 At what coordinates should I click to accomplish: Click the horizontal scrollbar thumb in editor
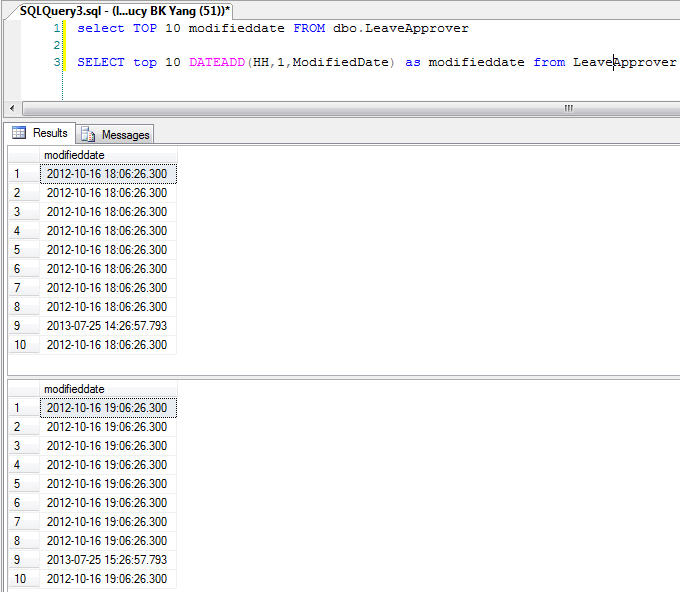pyautogui.click(x=351, y=108)
